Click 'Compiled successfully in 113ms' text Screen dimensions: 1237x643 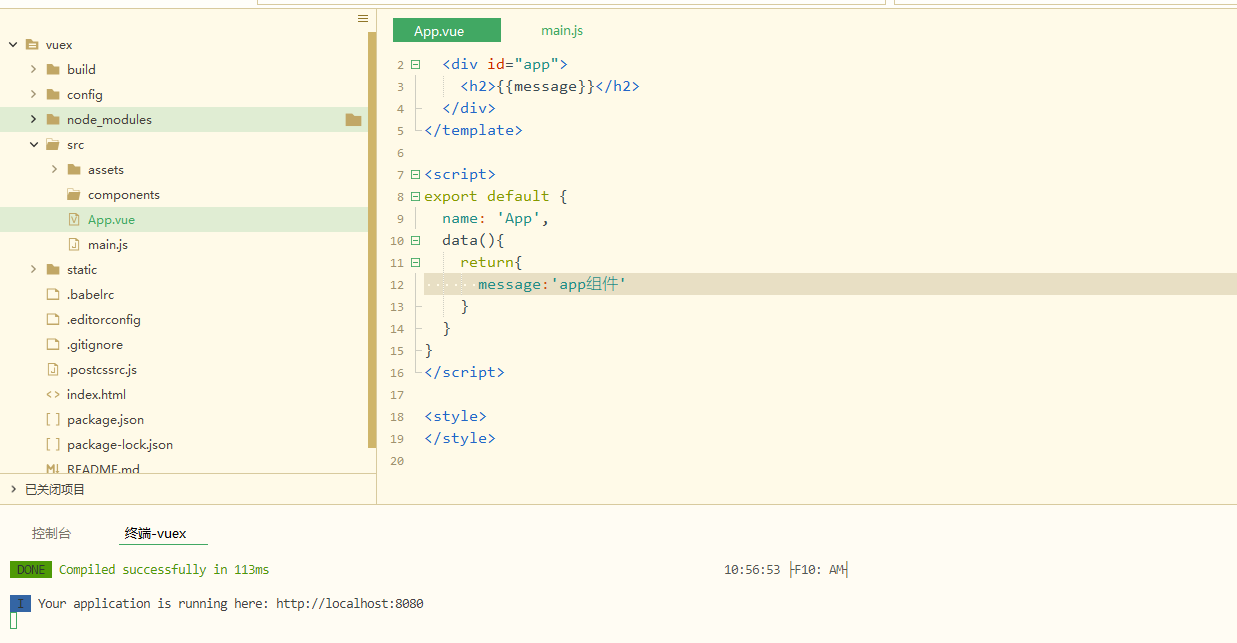pos(164,569)
